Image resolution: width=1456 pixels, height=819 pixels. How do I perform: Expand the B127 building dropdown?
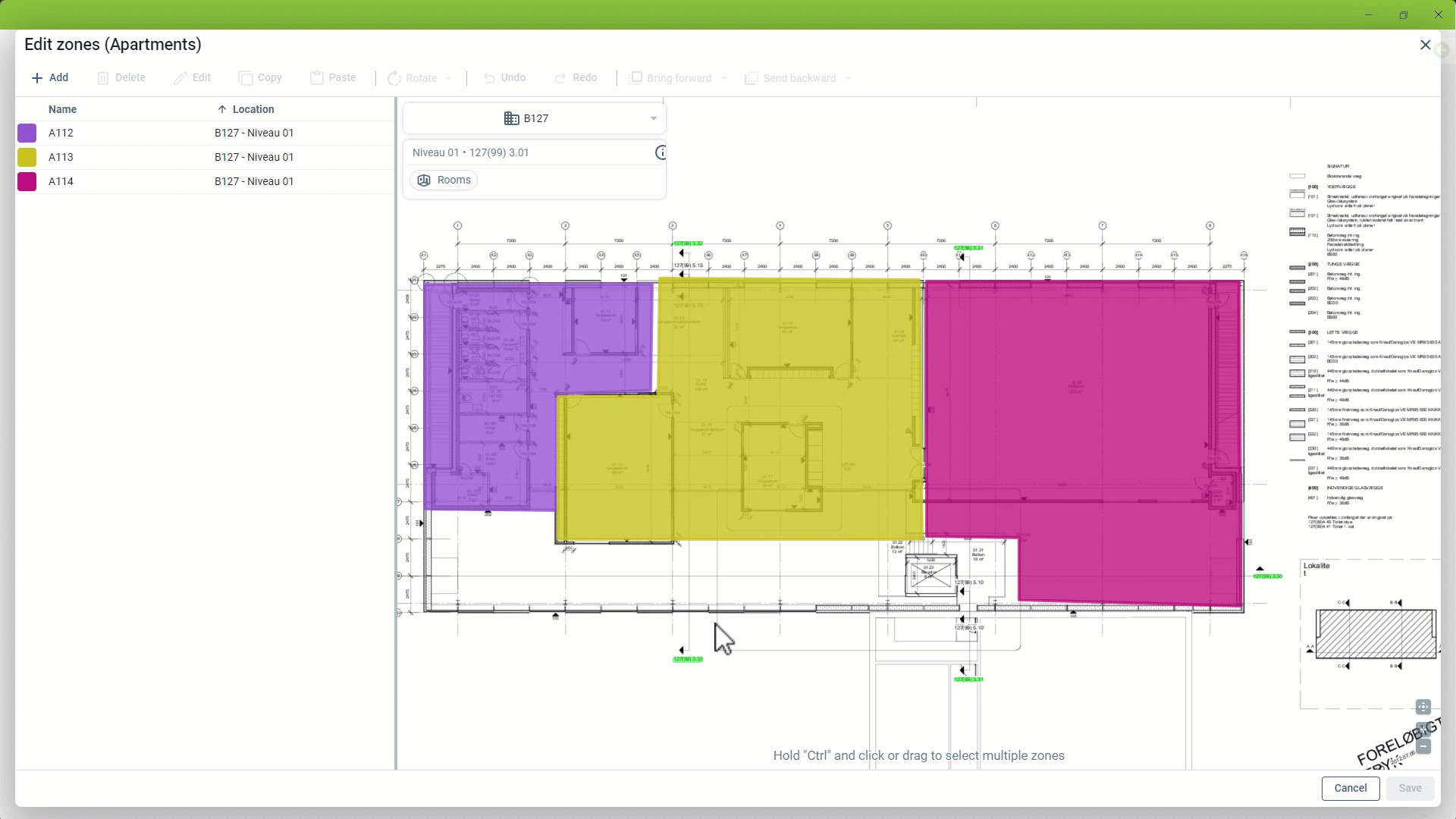[x=653, y=118]
